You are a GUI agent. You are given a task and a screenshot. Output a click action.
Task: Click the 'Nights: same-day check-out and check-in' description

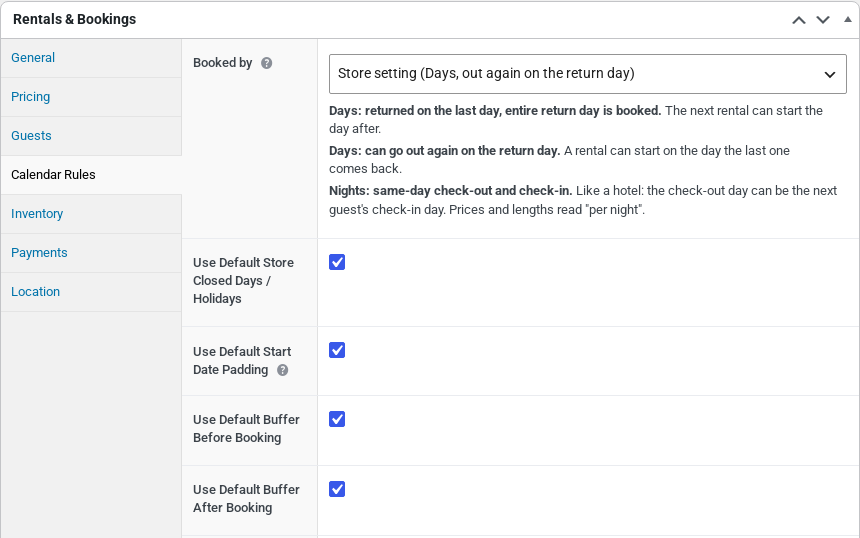(583, 200)
